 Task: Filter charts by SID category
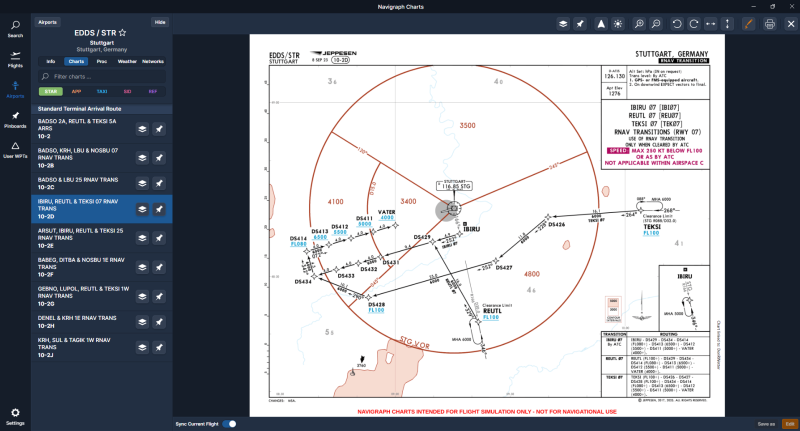(x=128, y=91)
